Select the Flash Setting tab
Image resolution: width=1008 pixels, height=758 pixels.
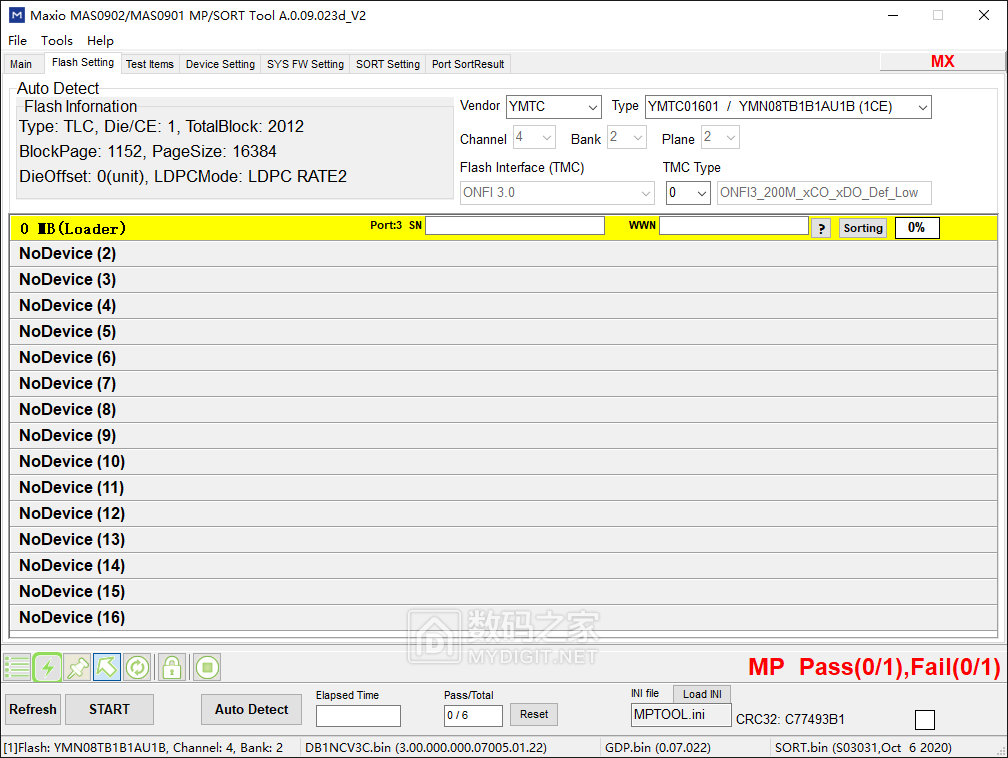(83, 63)
